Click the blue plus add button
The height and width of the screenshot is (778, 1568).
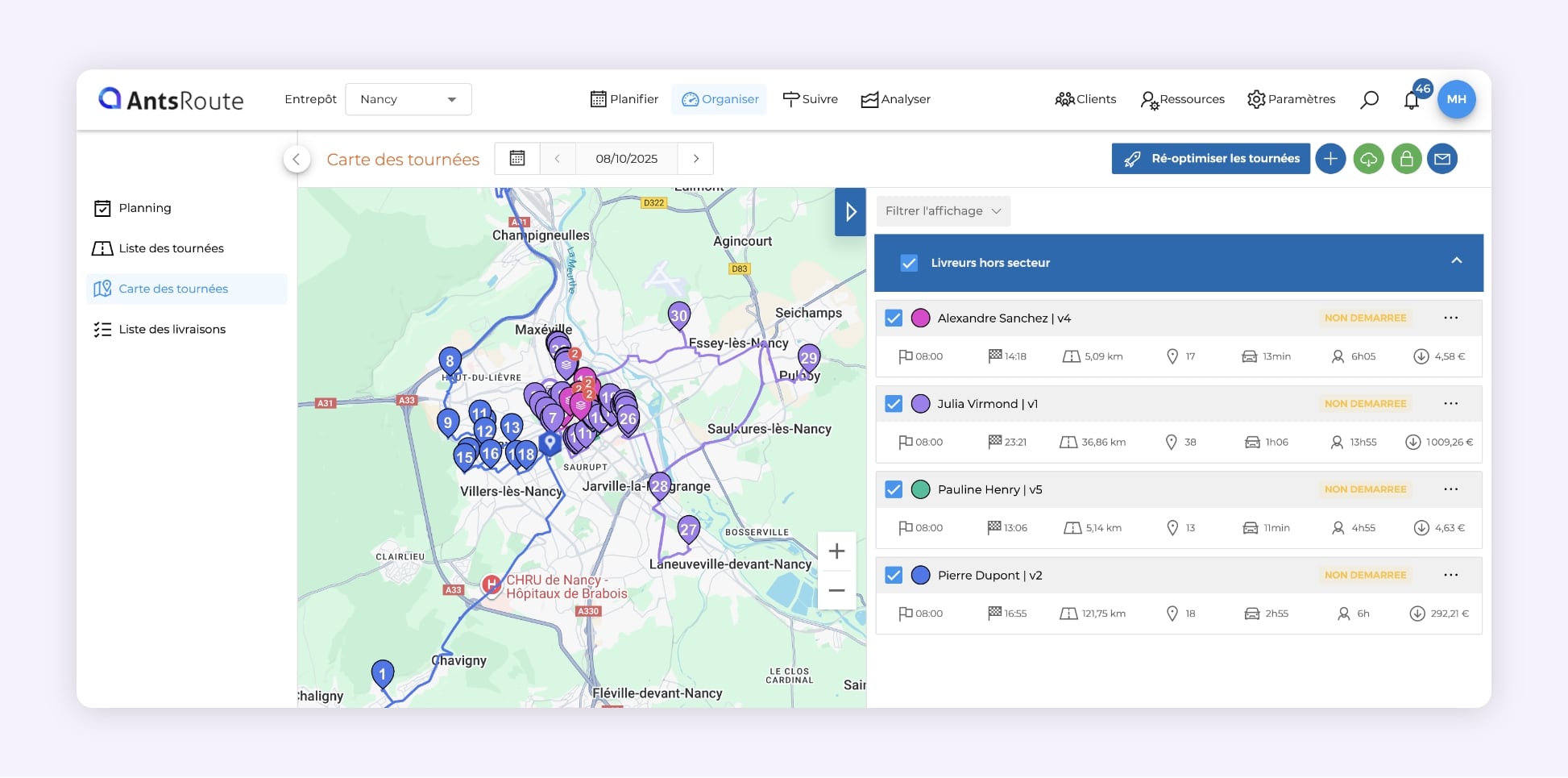click(1330, 159)
